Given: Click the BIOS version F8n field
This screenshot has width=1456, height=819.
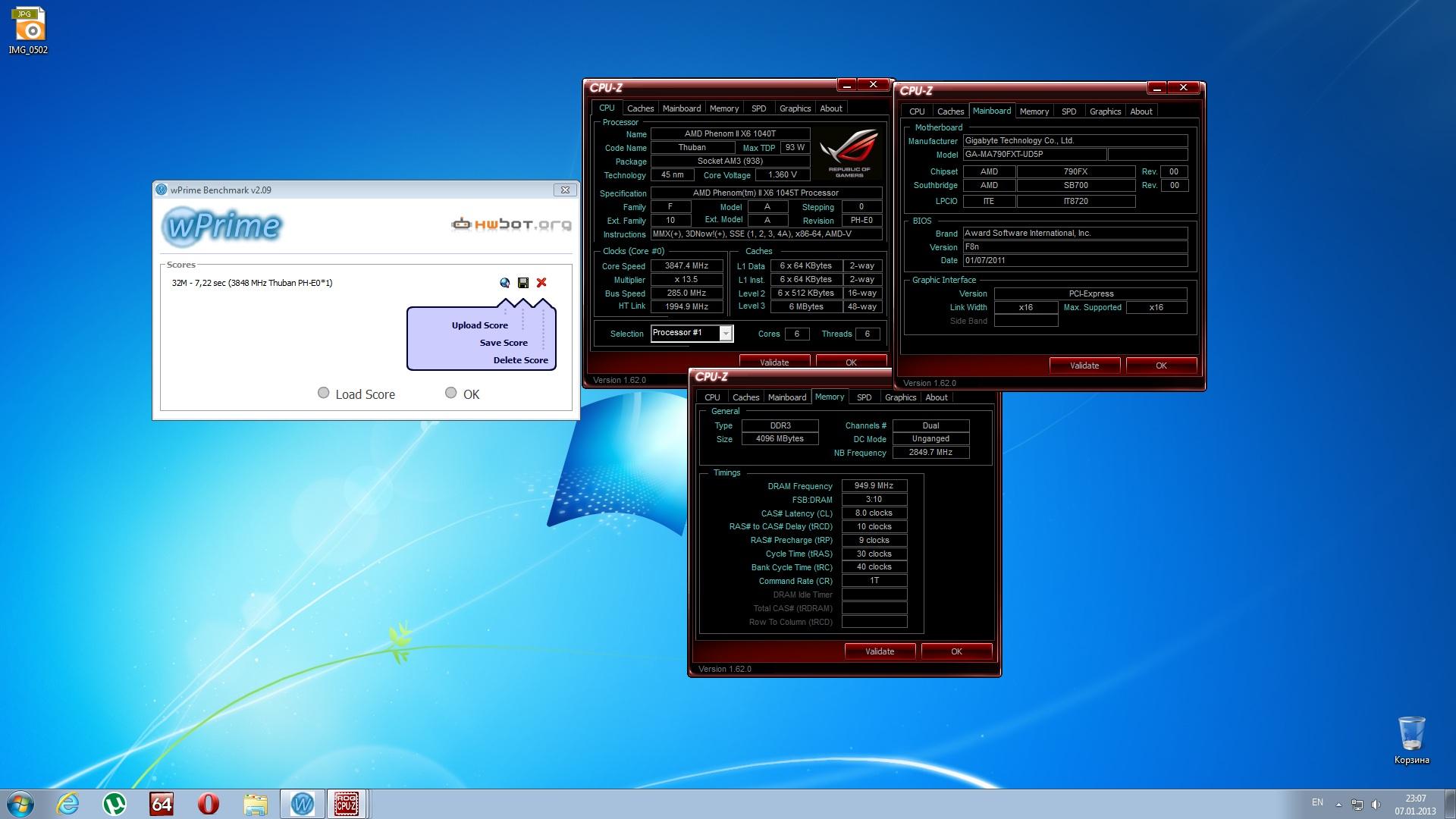Looking at the screenshot, I should pyautogui.click(x=1075, y=247).
